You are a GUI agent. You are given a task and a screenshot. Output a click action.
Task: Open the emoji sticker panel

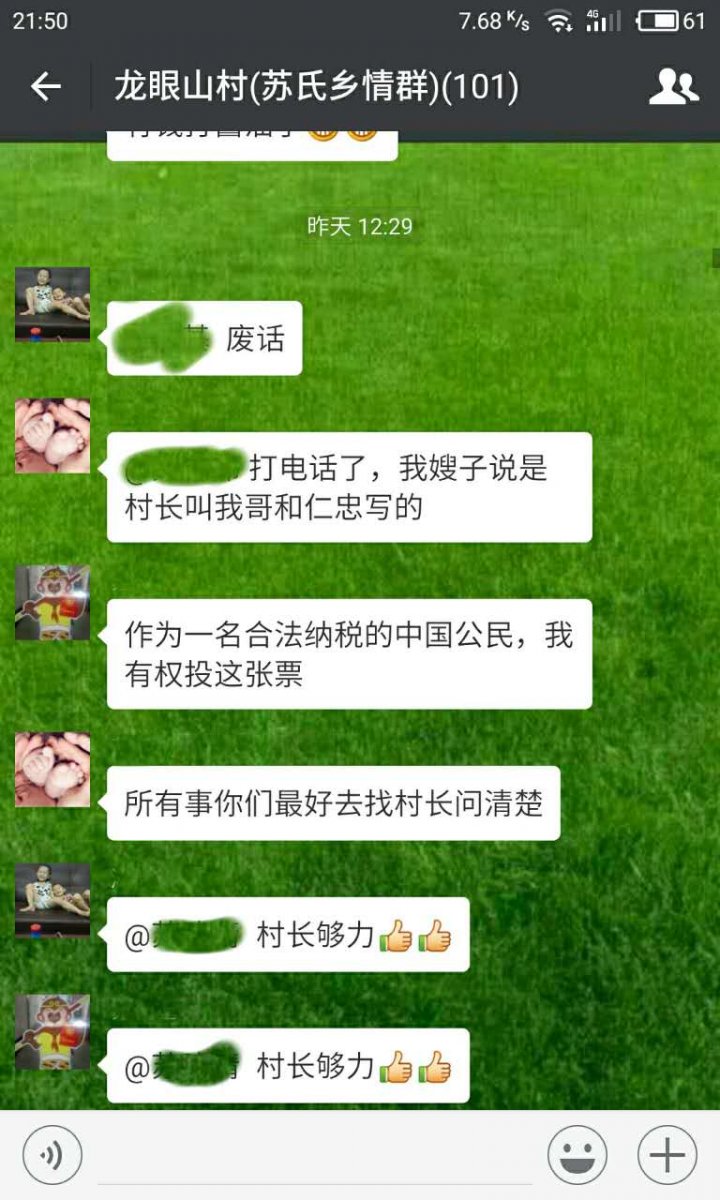pos(577,1156)
